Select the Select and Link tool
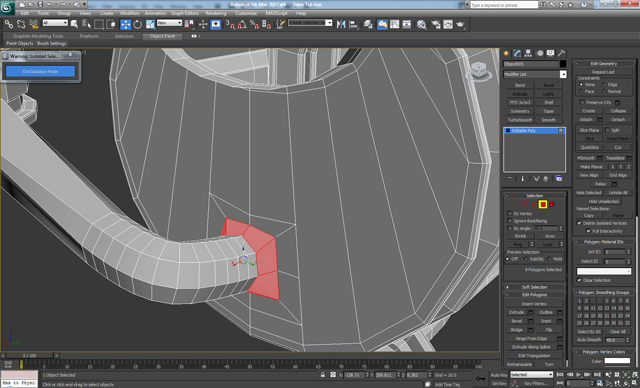The image size is (640, 388). pos(9,24)
